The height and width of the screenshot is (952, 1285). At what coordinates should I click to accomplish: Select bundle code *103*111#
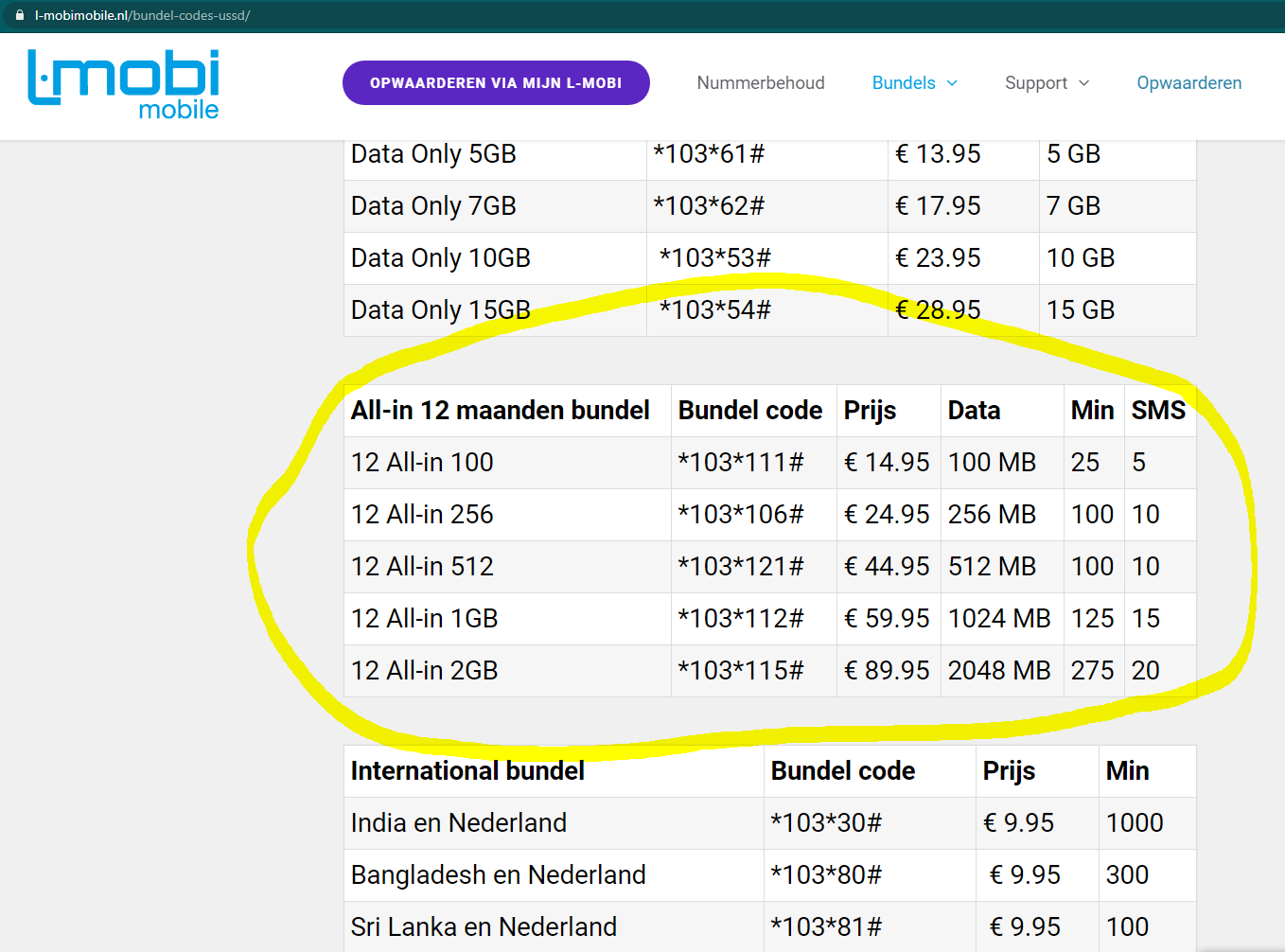point(741,463)
